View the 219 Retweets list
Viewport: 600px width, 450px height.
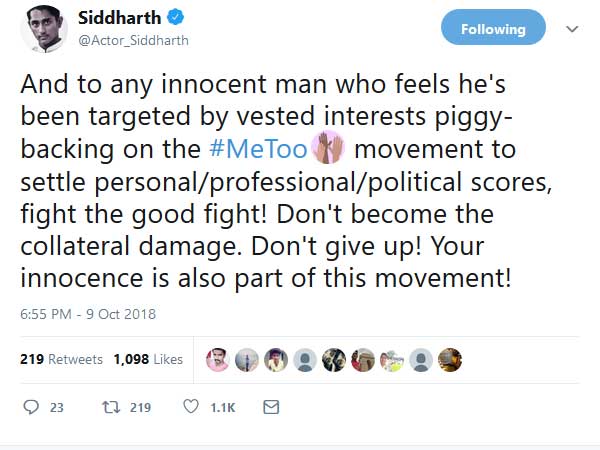click(x=60, y=359)
